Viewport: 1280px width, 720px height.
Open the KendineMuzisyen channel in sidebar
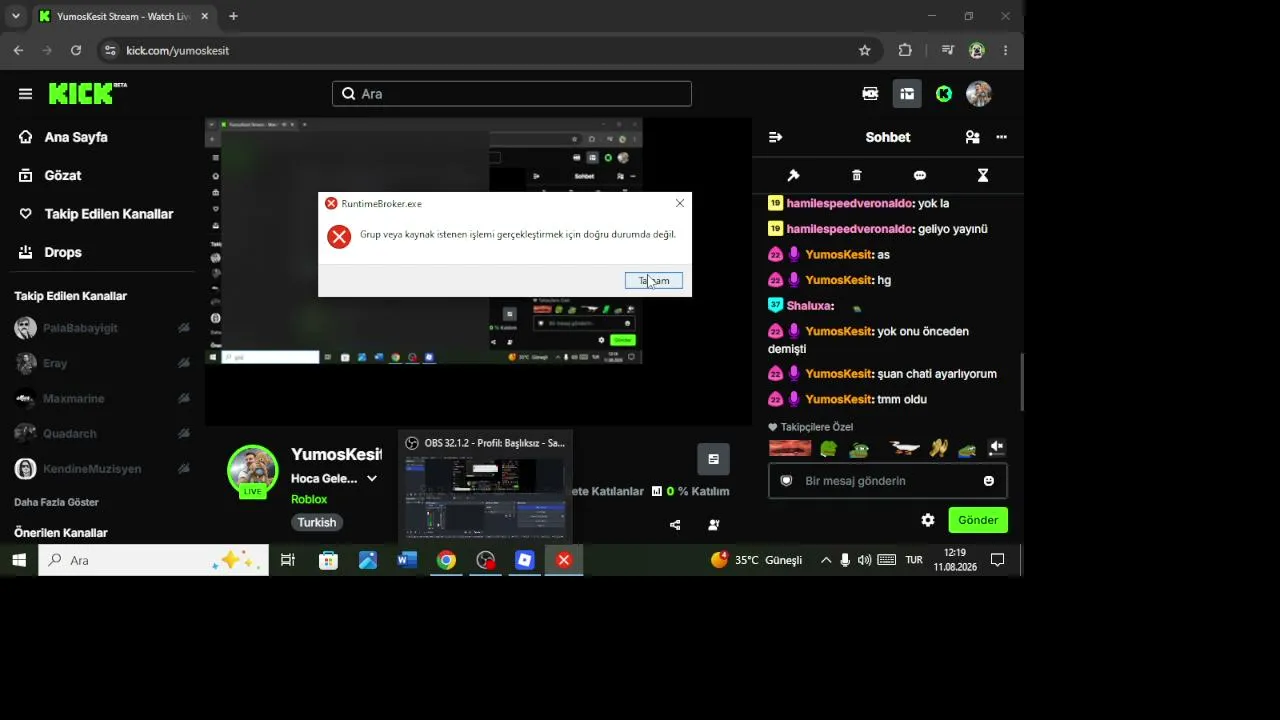click(x=90, y=468)
